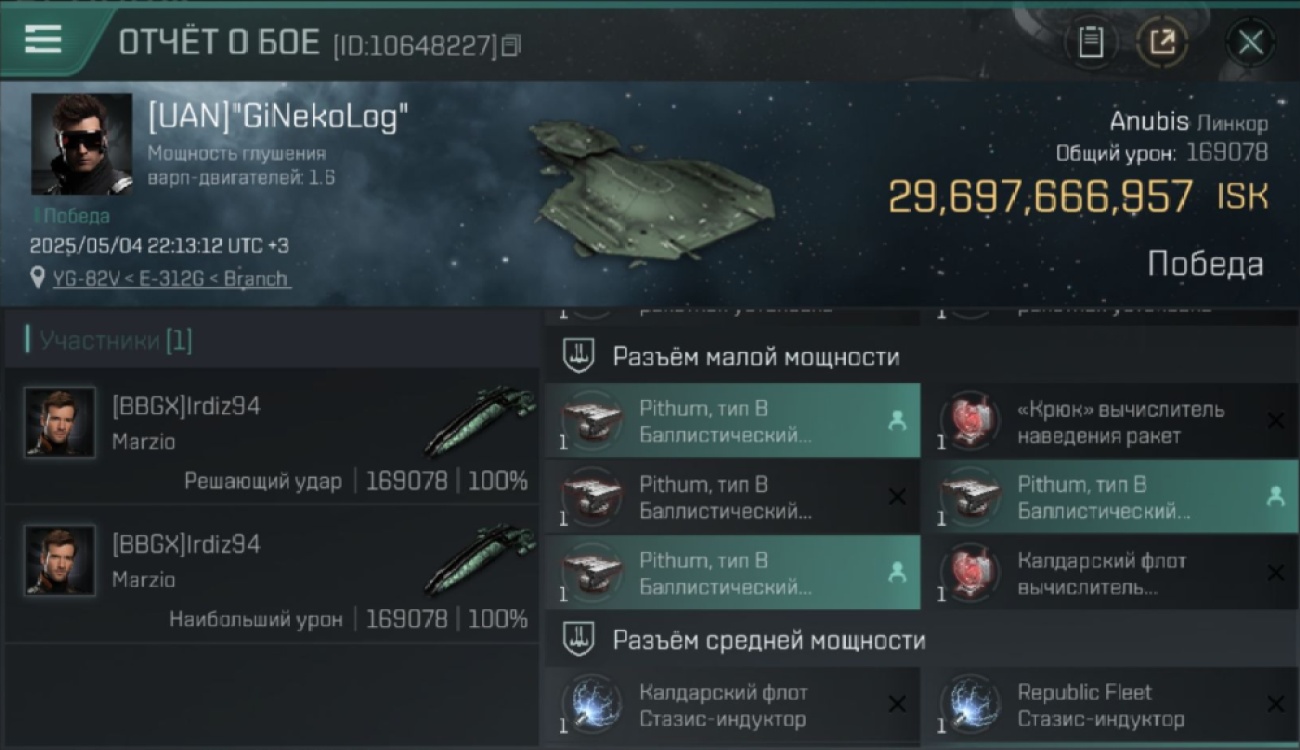This screenshot has width=1300, height=750.
Task: View the Marzio ship icon for the final blow
Action: tap(474, 421)
